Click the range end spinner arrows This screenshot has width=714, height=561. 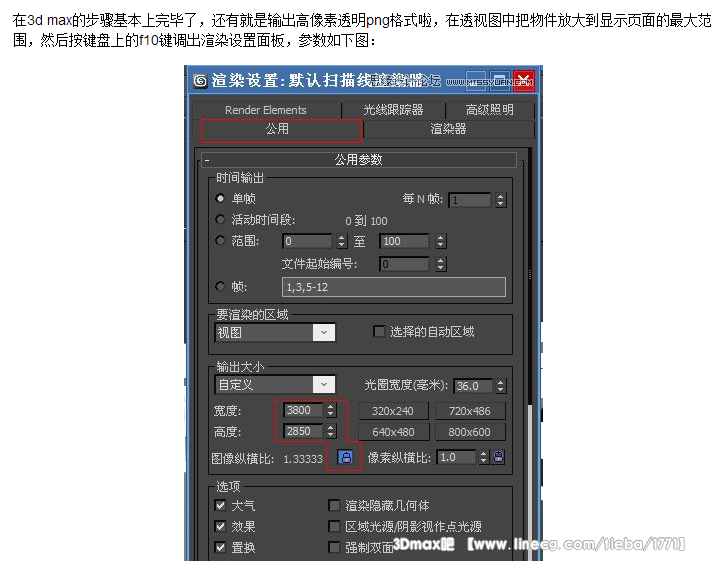[x=440, y=241]
